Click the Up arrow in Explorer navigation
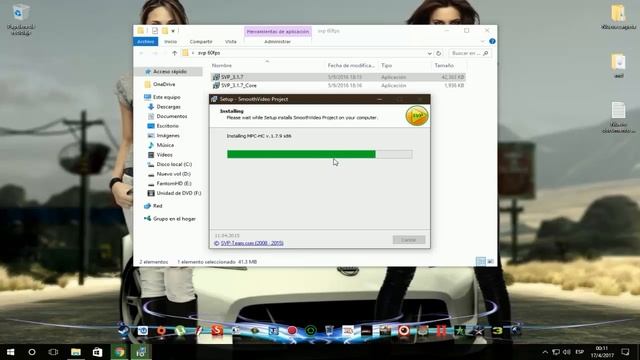Image resolution: width=640 pixels, height=360 pixels. point(174,53)
